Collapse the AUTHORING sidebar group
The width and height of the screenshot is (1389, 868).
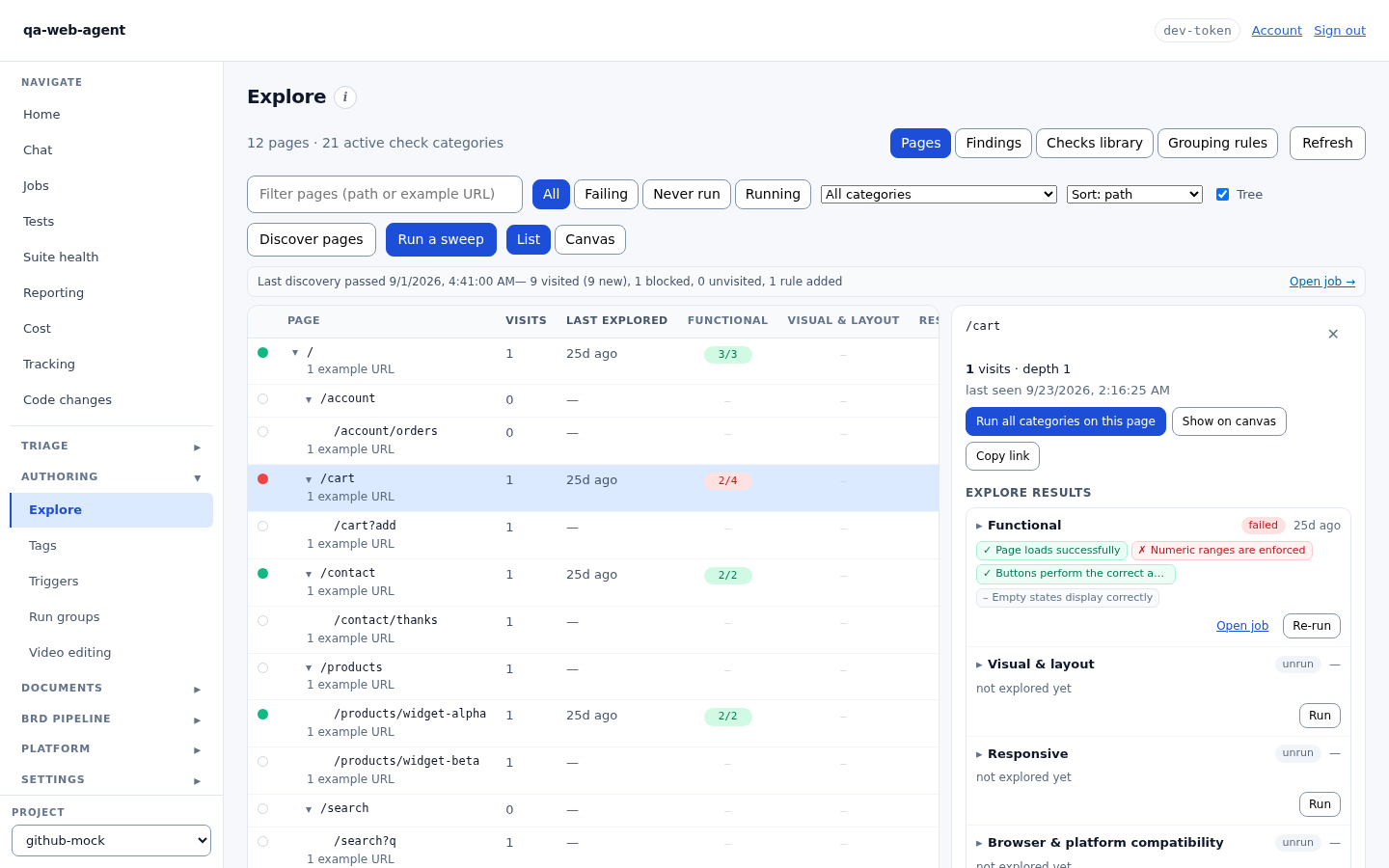111,476
